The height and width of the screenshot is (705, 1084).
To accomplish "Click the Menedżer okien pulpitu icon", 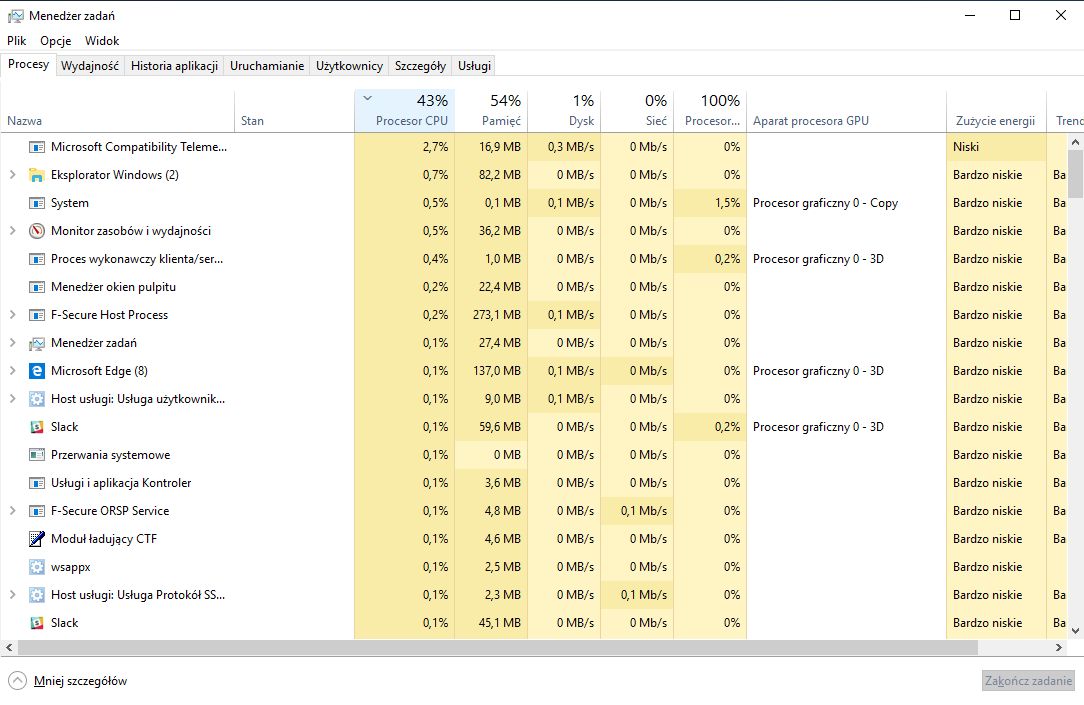I will tap(37, 287).
